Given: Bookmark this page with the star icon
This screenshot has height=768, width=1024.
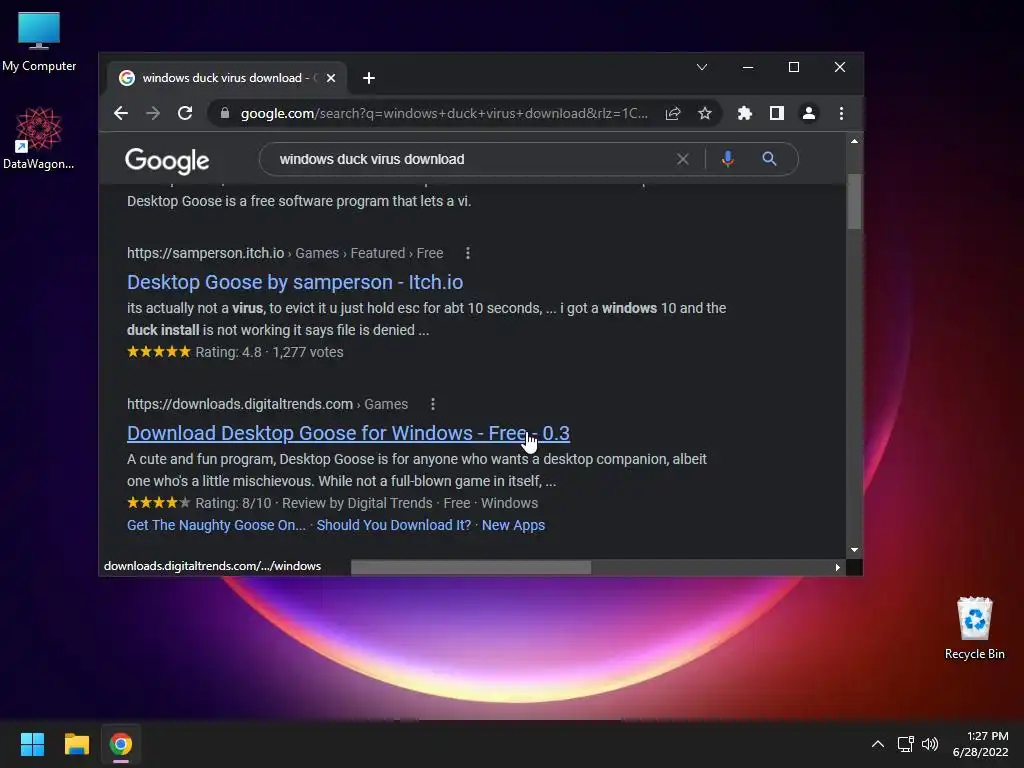Looking at the screenshot, I should [x=705, y=114].
